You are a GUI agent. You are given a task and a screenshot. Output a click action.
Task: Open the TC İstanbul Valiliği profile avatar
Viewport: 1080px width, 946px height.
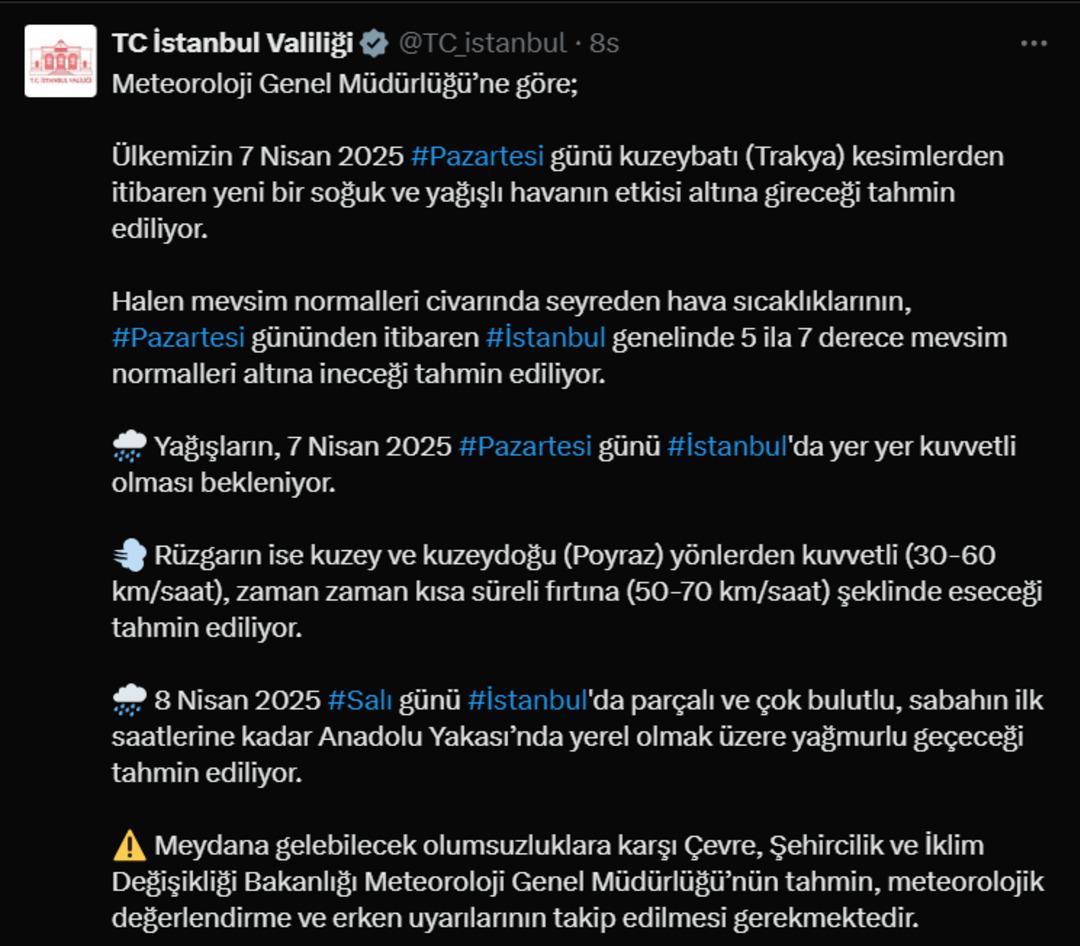(61, 61)
